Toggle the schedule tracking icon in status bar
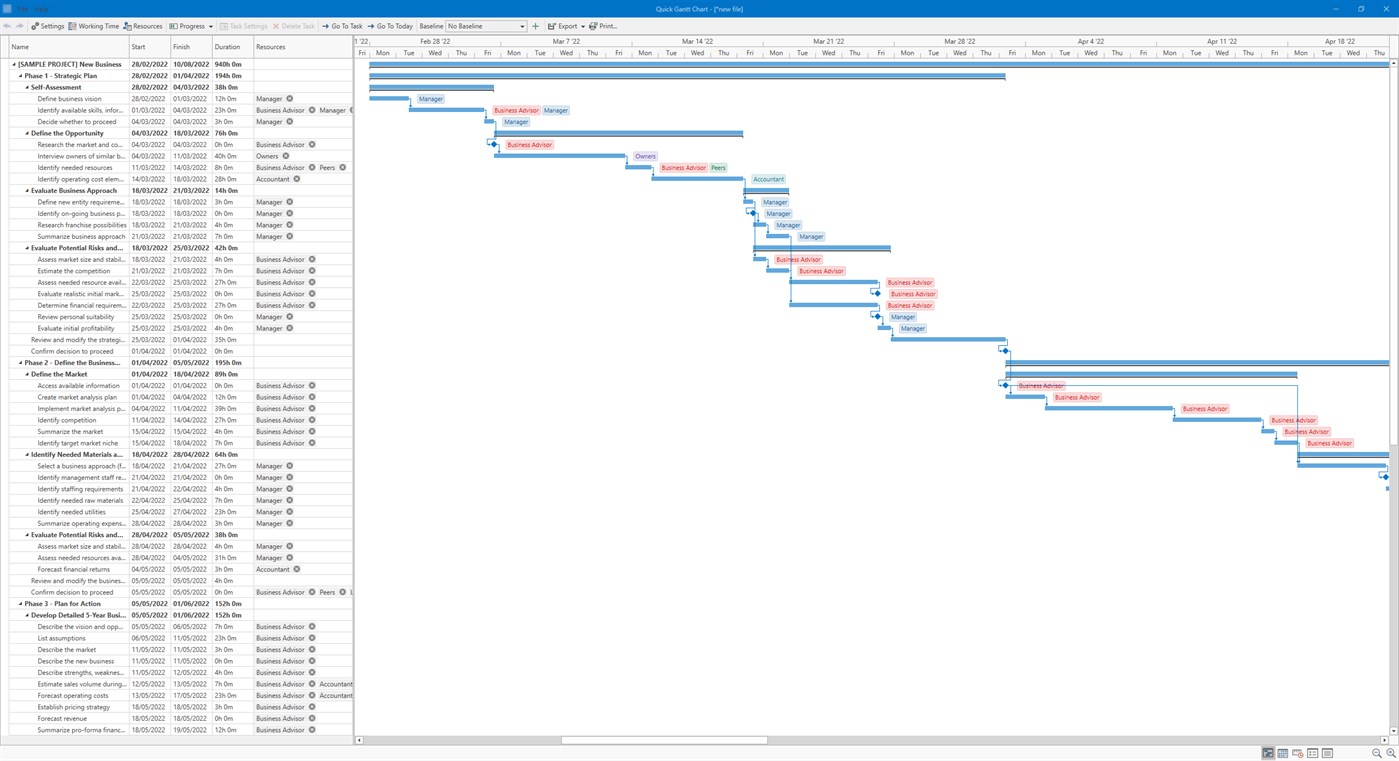Viewport: 1399px width, 761px height. 1297,753
